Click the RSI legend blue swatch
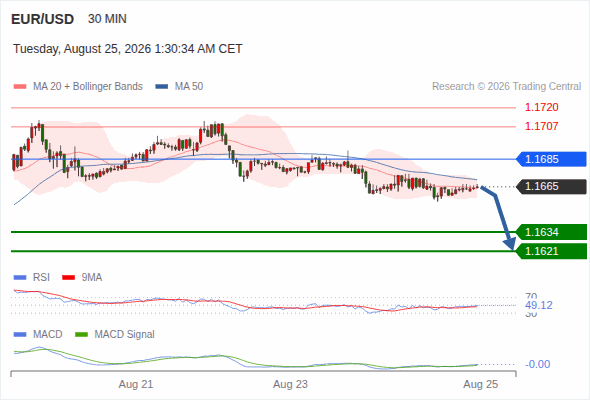This screenshot has width=590, height=400. coord(20,278)
